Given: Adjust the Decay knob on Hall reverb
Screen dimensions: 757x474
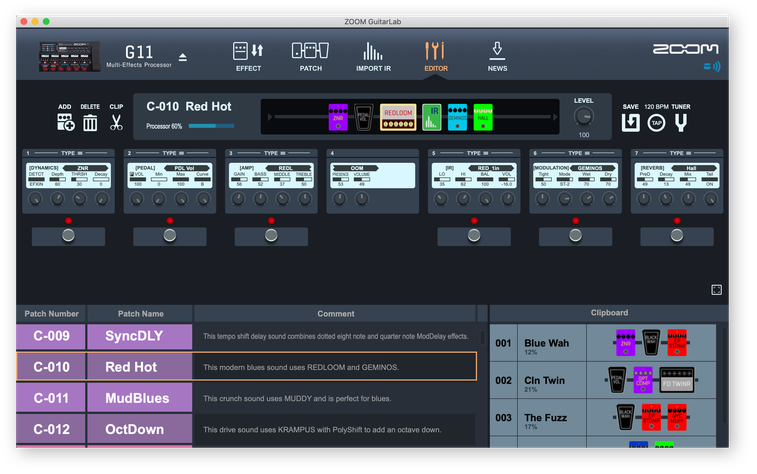Looking at the screenshot, I should (x=666, y=198).
